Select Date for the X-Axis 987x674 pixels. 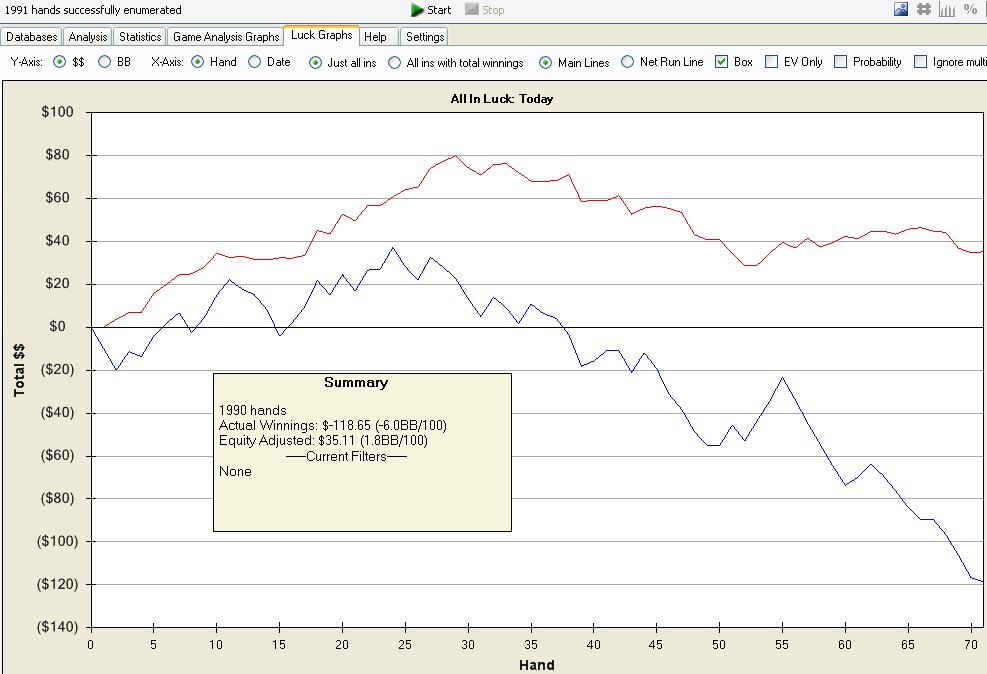(x=254, y=62)
